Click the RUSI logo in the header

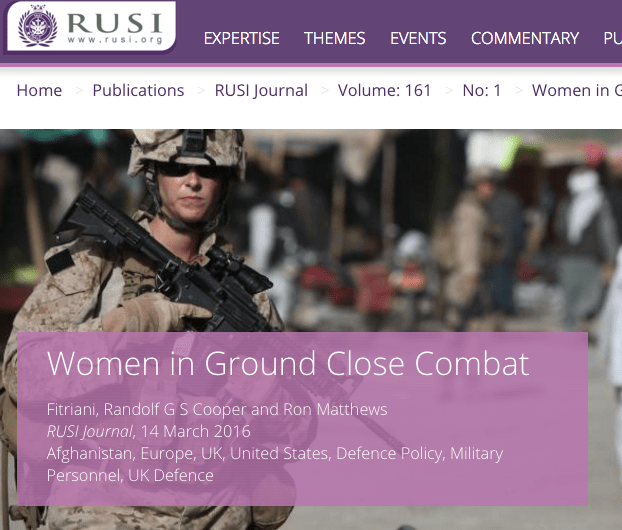tap(91, 26)
